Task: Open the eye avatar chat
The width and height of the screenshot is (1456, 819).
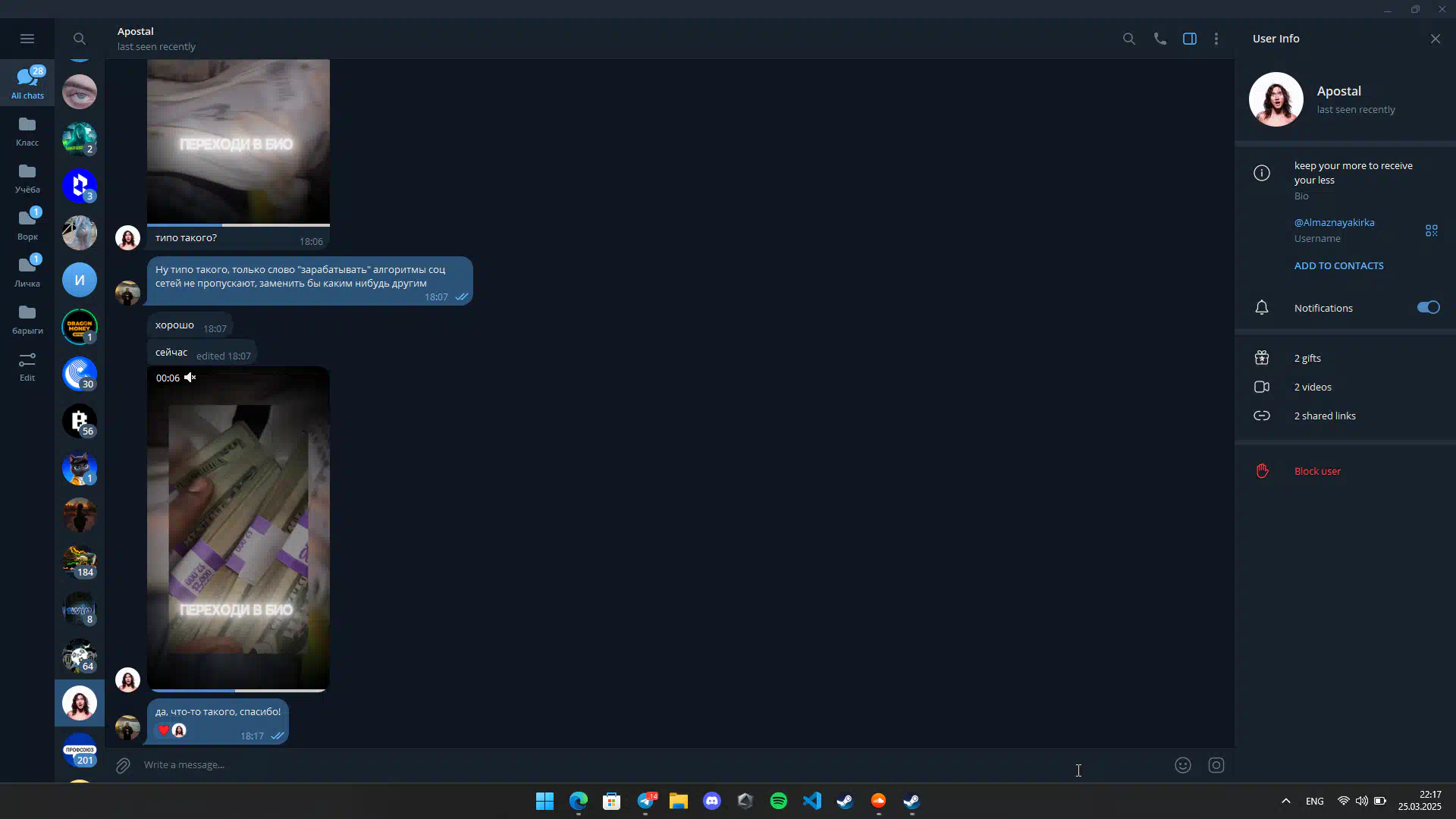Action: point(80,92)
